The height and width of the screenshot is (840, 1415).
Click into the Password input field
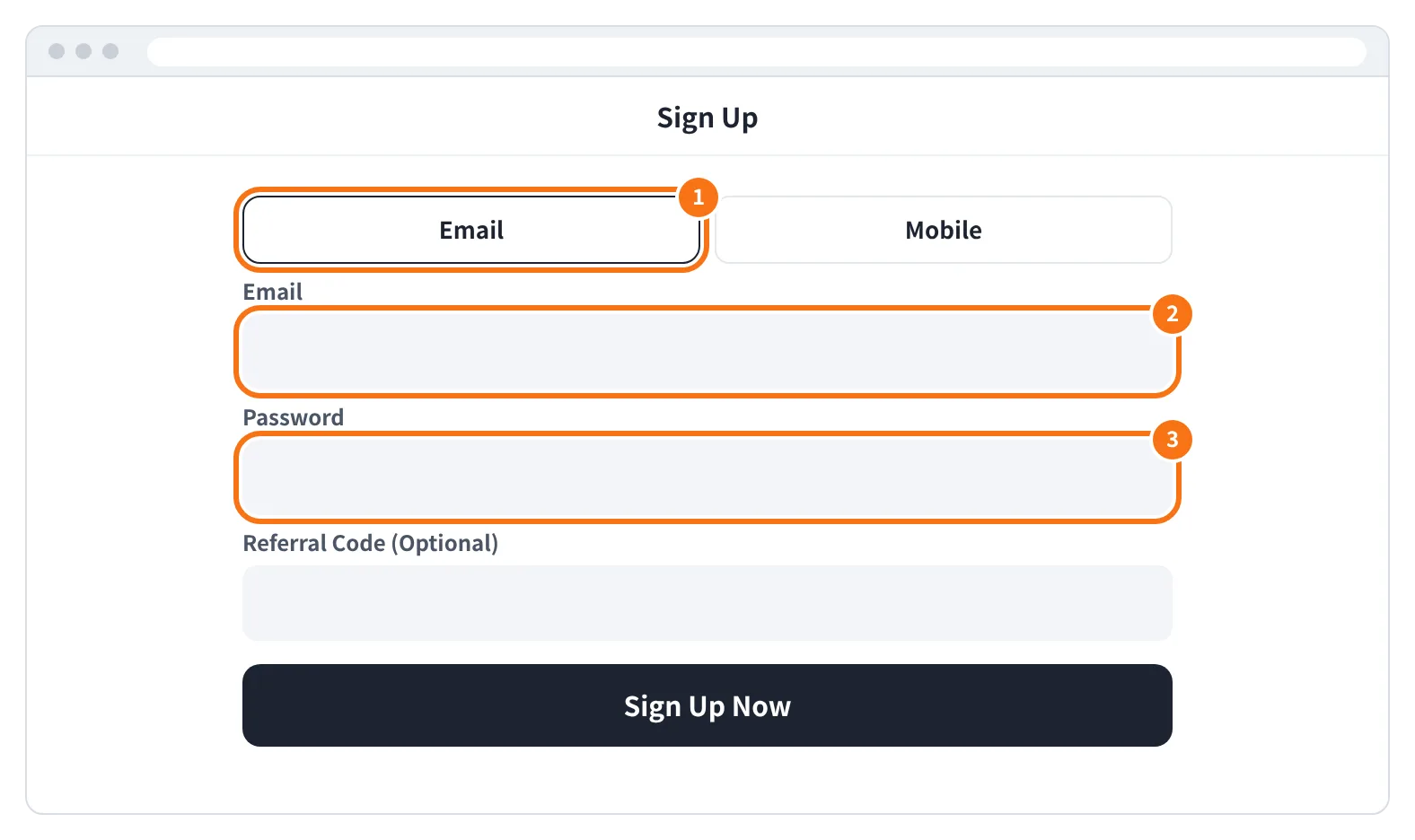(x=707, y=477)
